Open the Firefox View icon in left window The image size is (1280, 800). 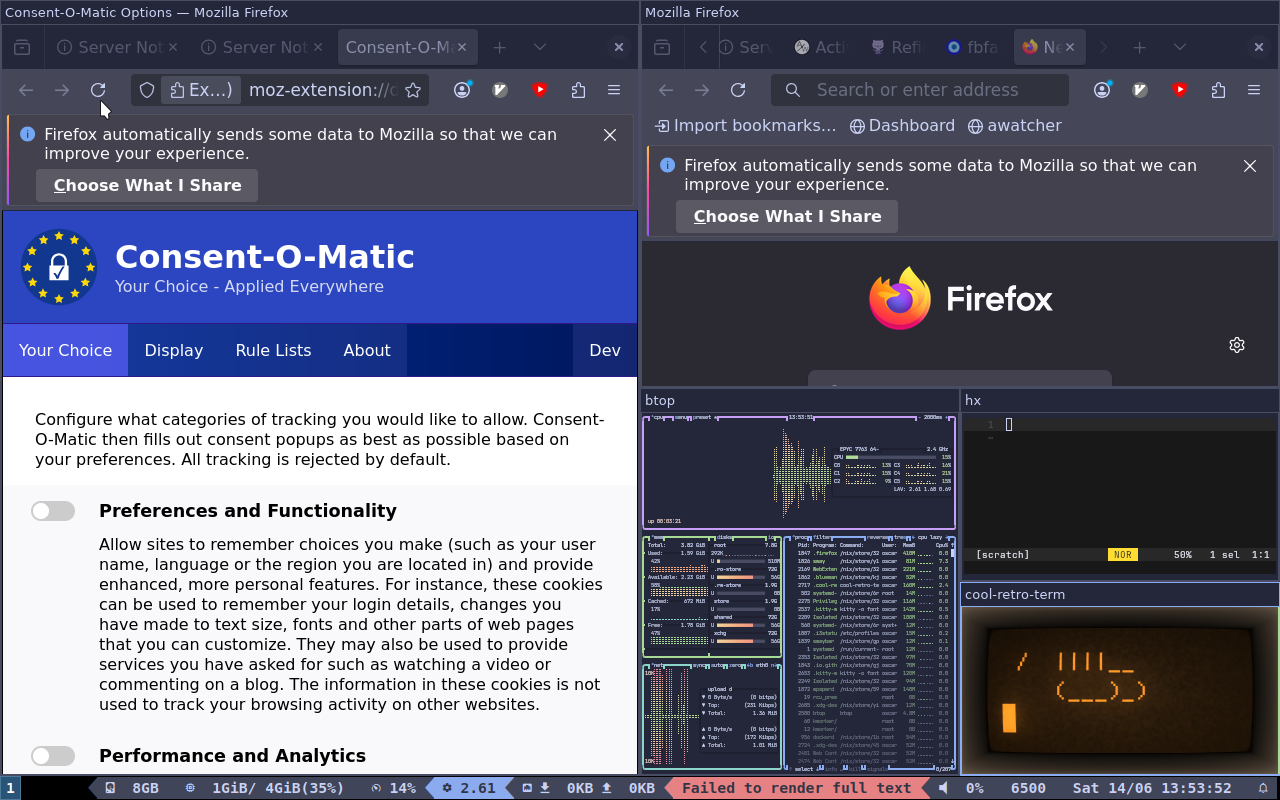click(22, 47)
